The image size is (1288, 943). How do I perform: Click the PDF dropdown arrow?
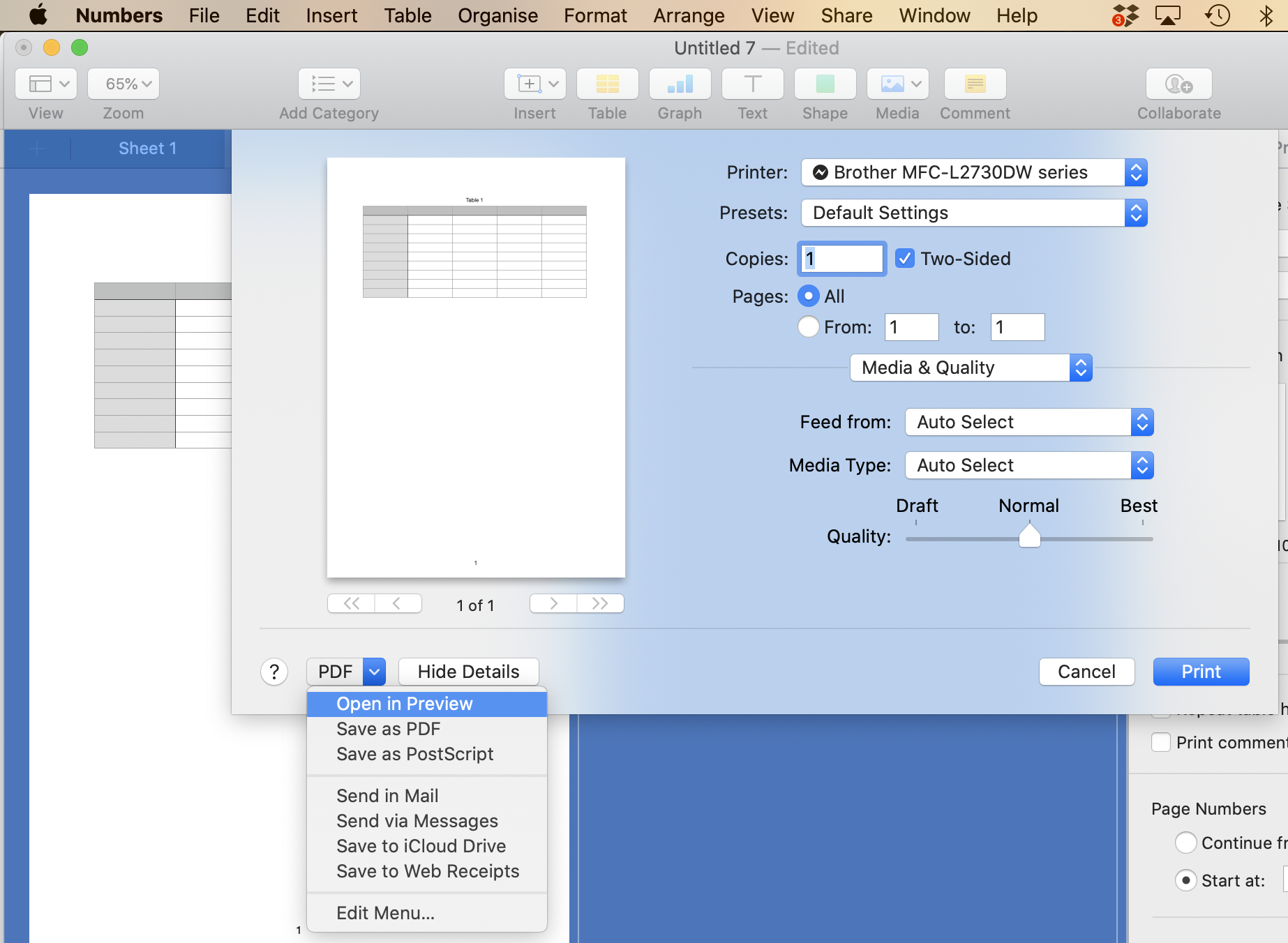click(375, 672)
